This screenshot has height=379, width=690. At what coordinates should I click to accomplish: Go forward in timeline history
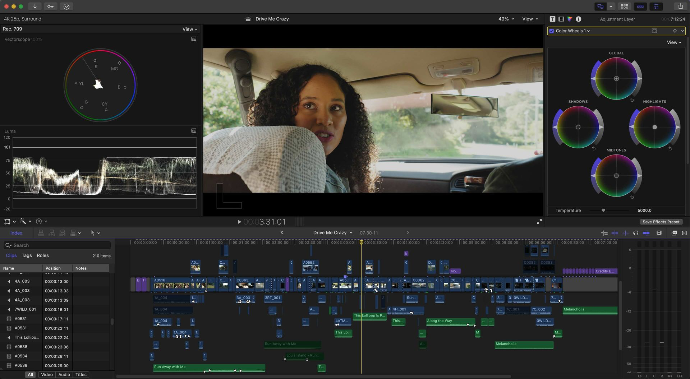[x=407, y=232]
